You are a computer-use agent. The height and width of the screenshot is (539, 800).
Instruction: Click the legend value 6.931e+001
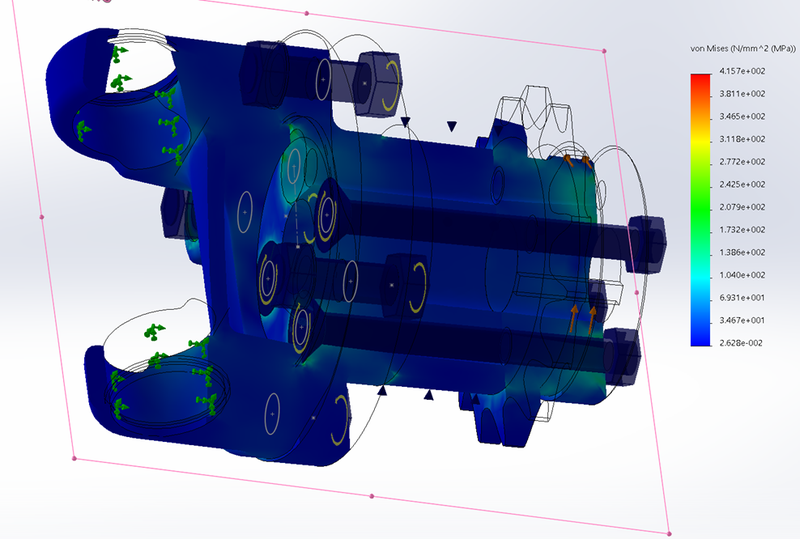(x=742, y=298)
